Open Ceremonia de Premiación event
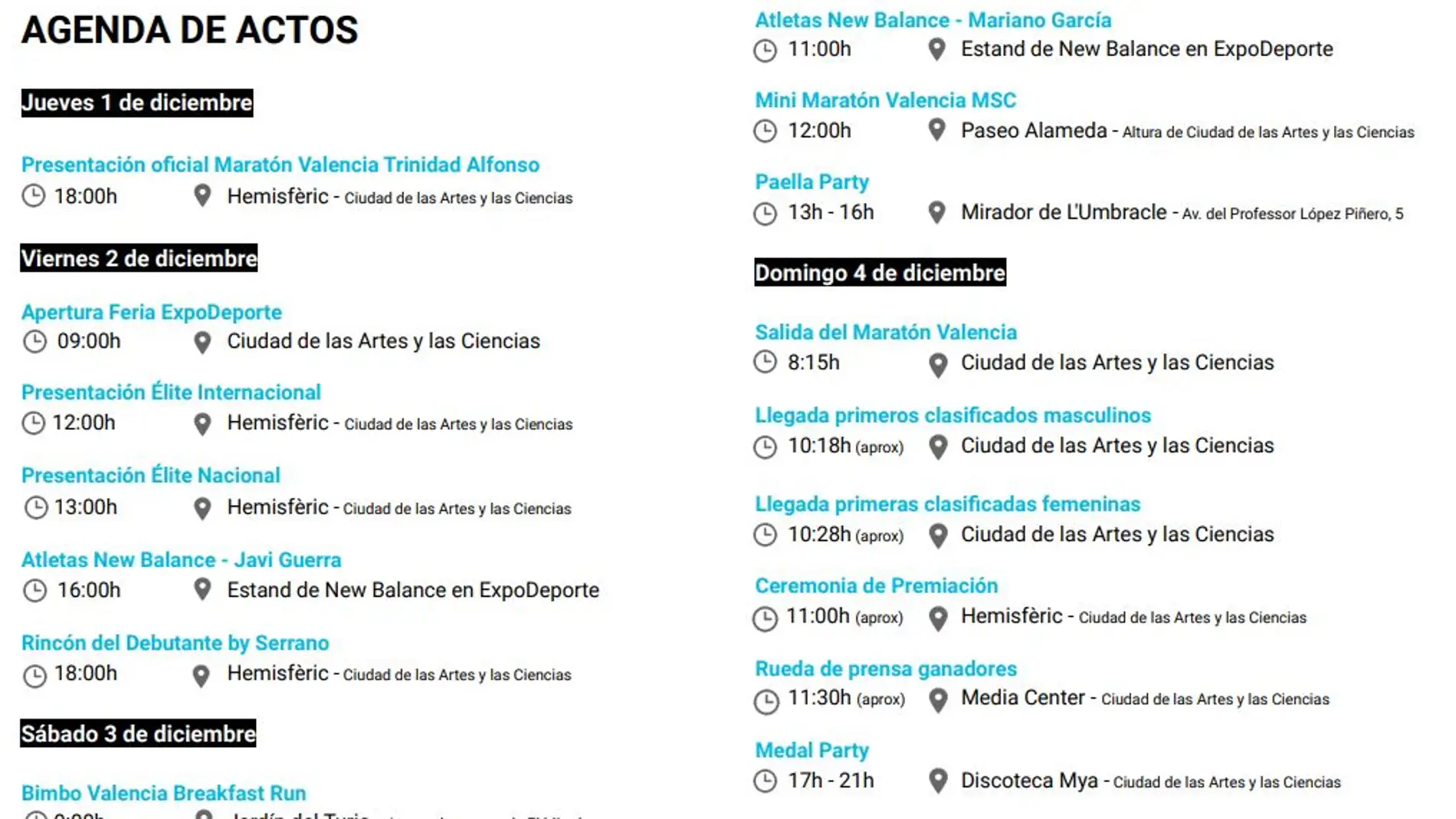Screen dimensions: 1456x819 click(877, 586)
